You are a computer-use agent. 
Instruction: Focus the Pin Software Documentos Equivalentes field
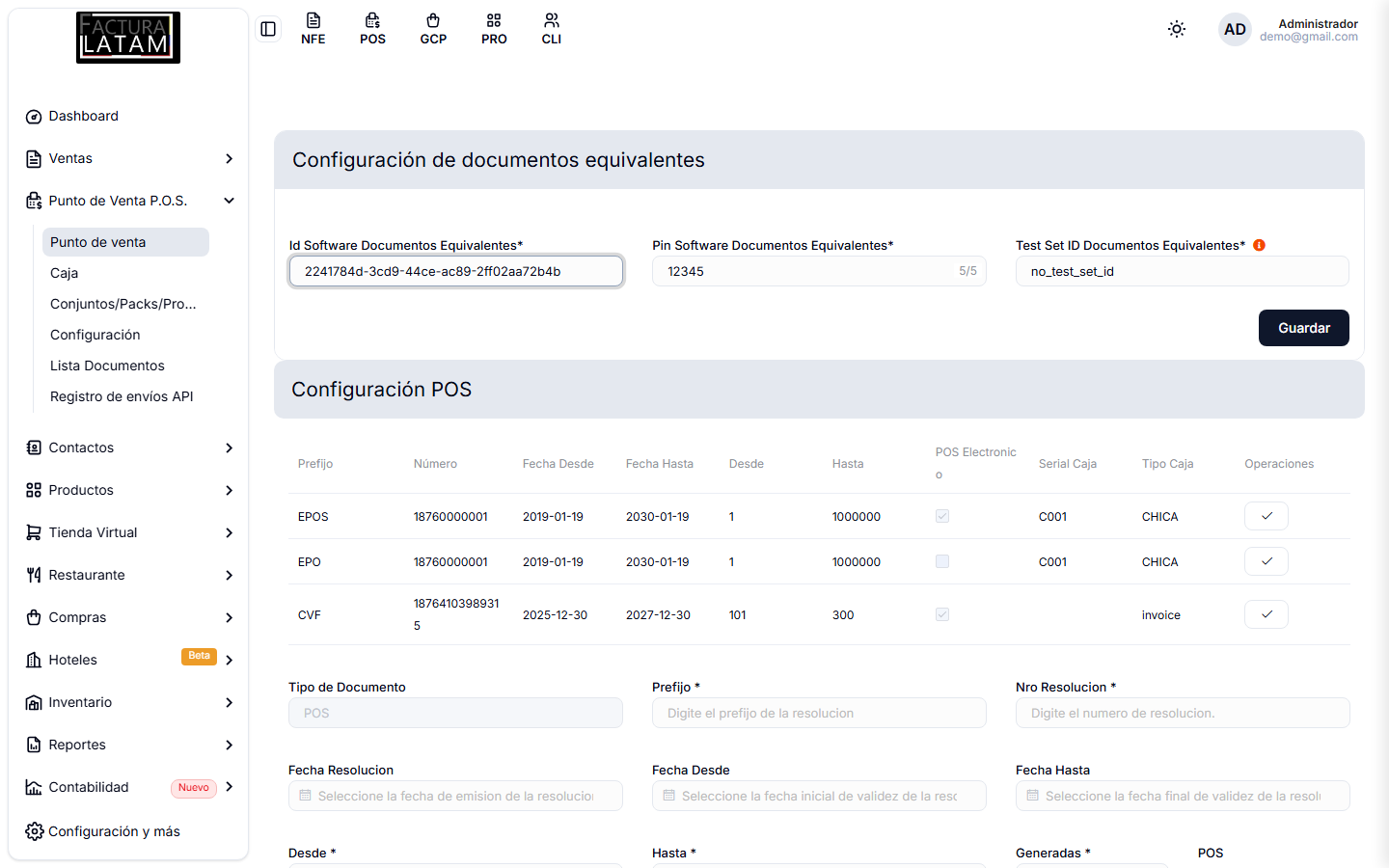pos(819,271)
